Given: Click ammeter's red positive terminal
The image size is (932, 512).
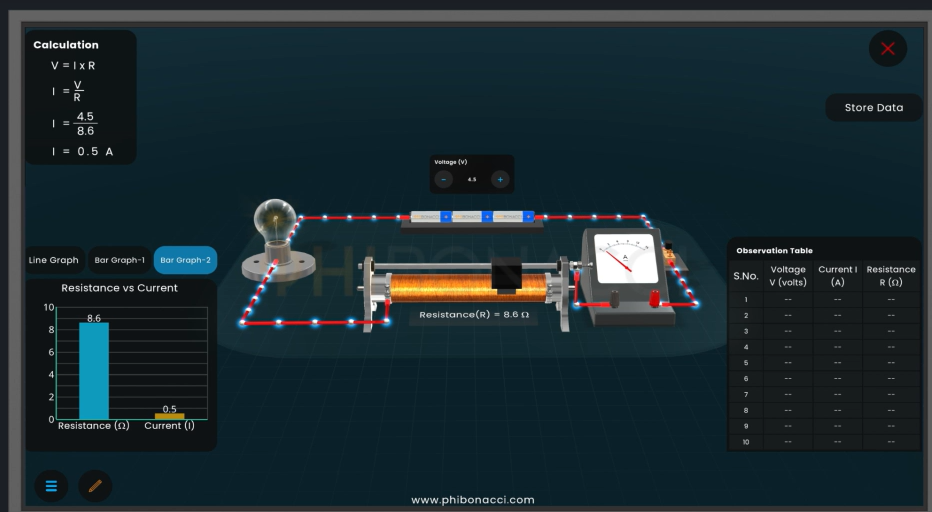Looking at the screenshot, I should click(x=653, y=297).
